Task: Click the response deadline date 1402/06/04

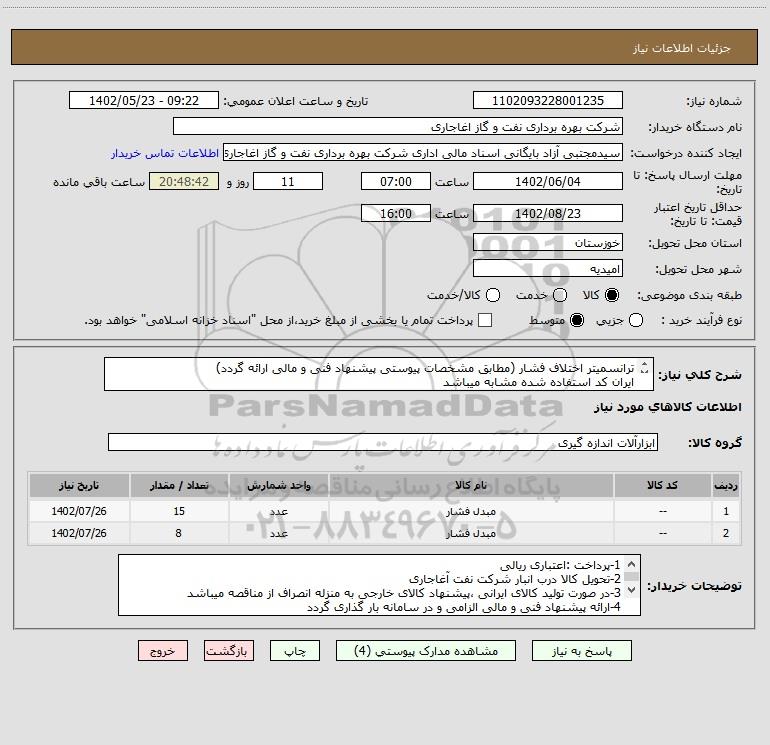Action: point(548,181)
